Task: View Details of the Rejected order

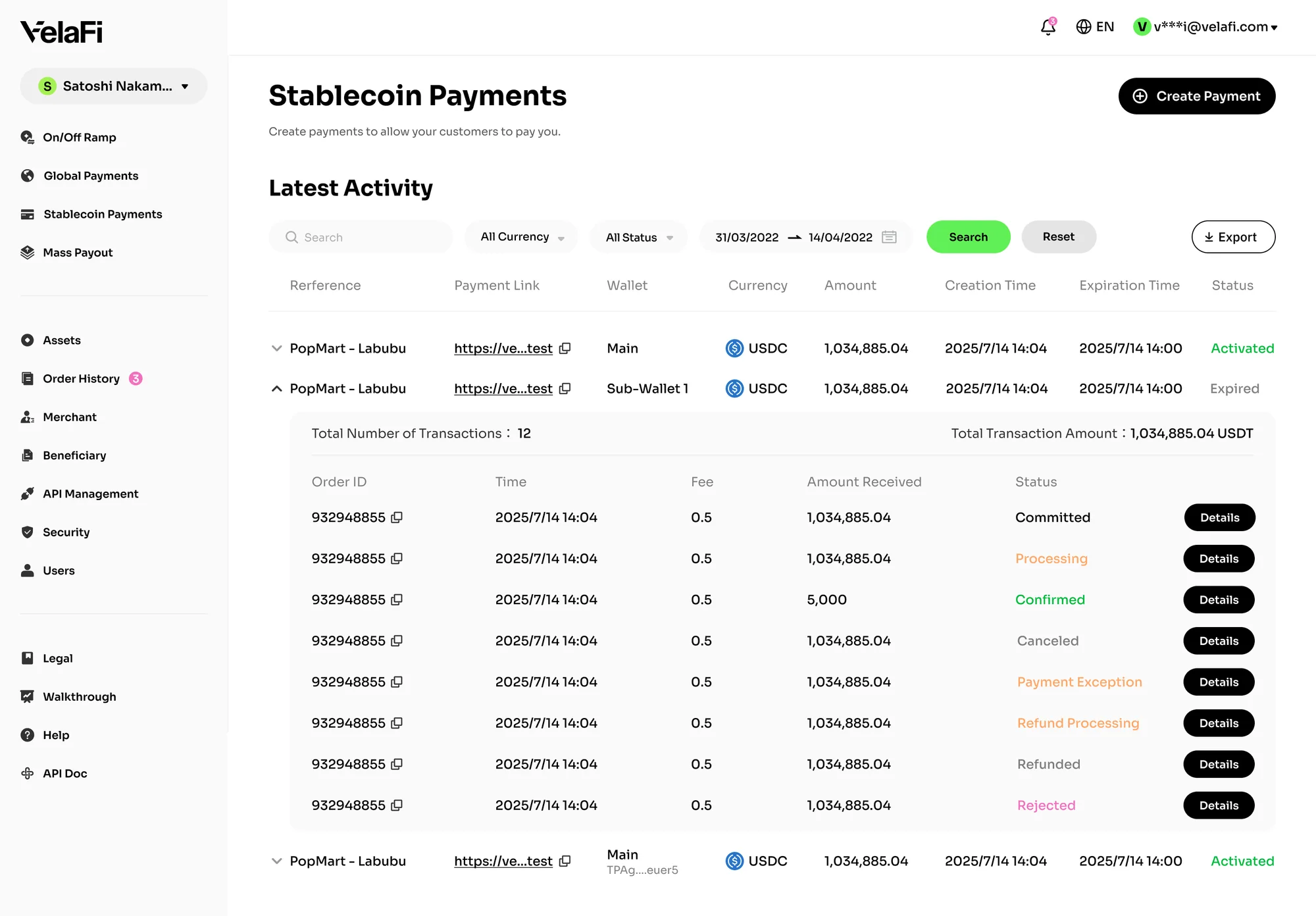Action: (1219, 805)
